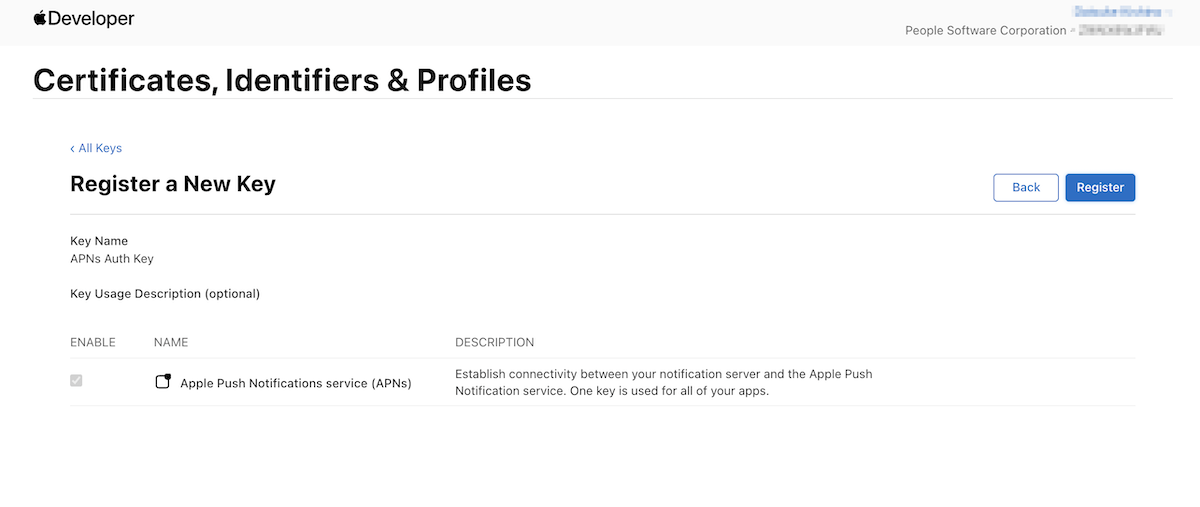The height and width of the screenshot is (507, 1200).
Task: Click the NAME column header
Action: (x=171, y=342)
